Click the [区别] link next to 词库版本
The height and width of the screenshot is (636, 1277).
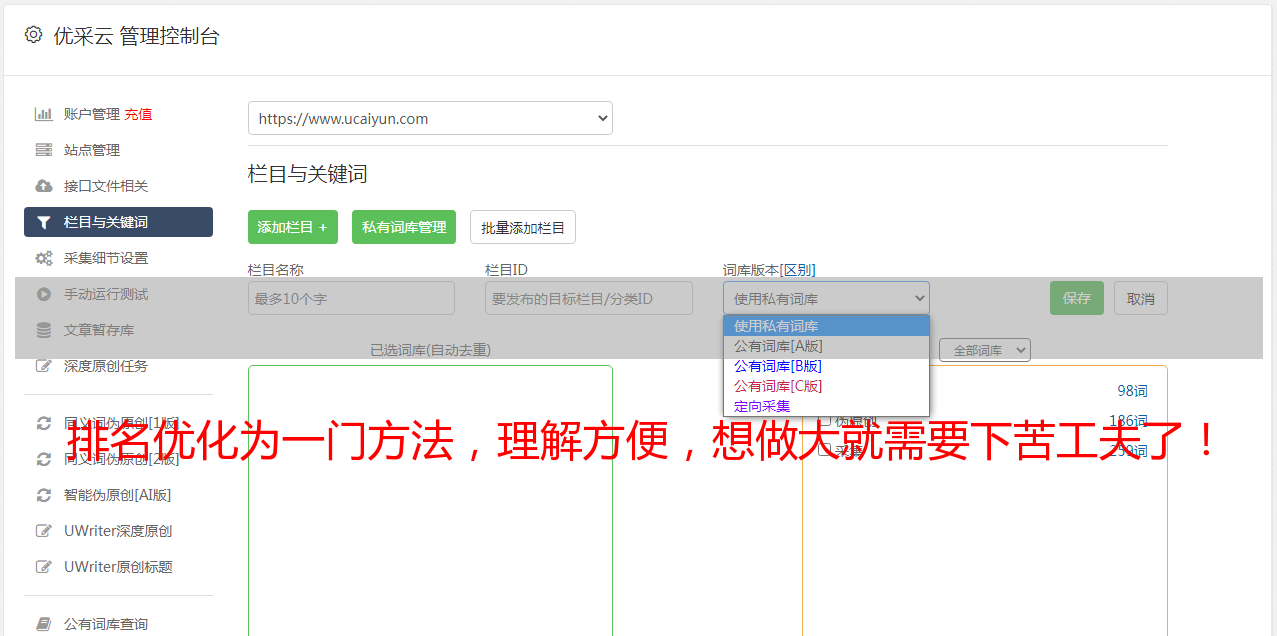tap(797, 270)
